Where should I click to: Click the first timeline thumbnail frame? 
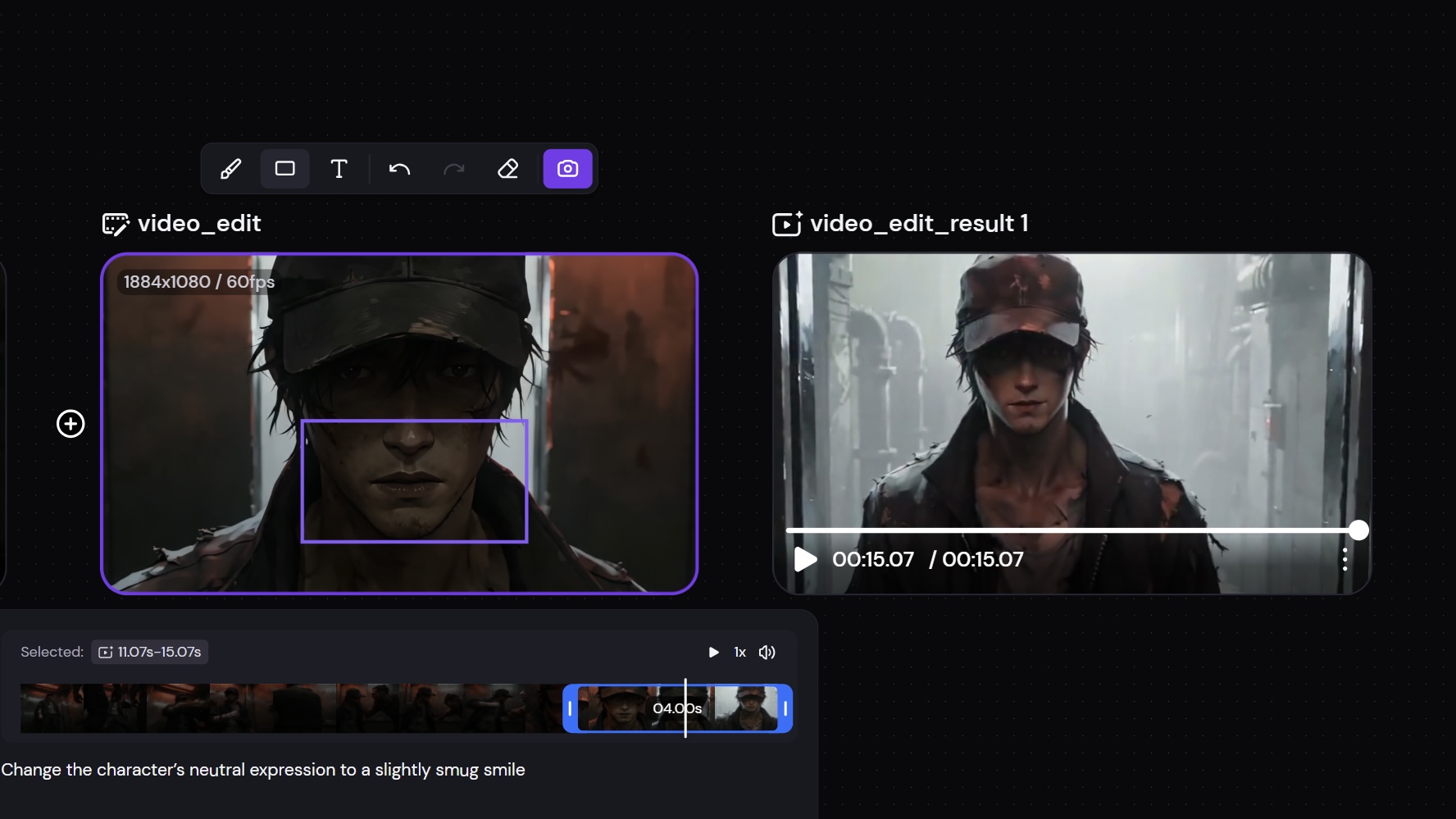coord(52,708)
